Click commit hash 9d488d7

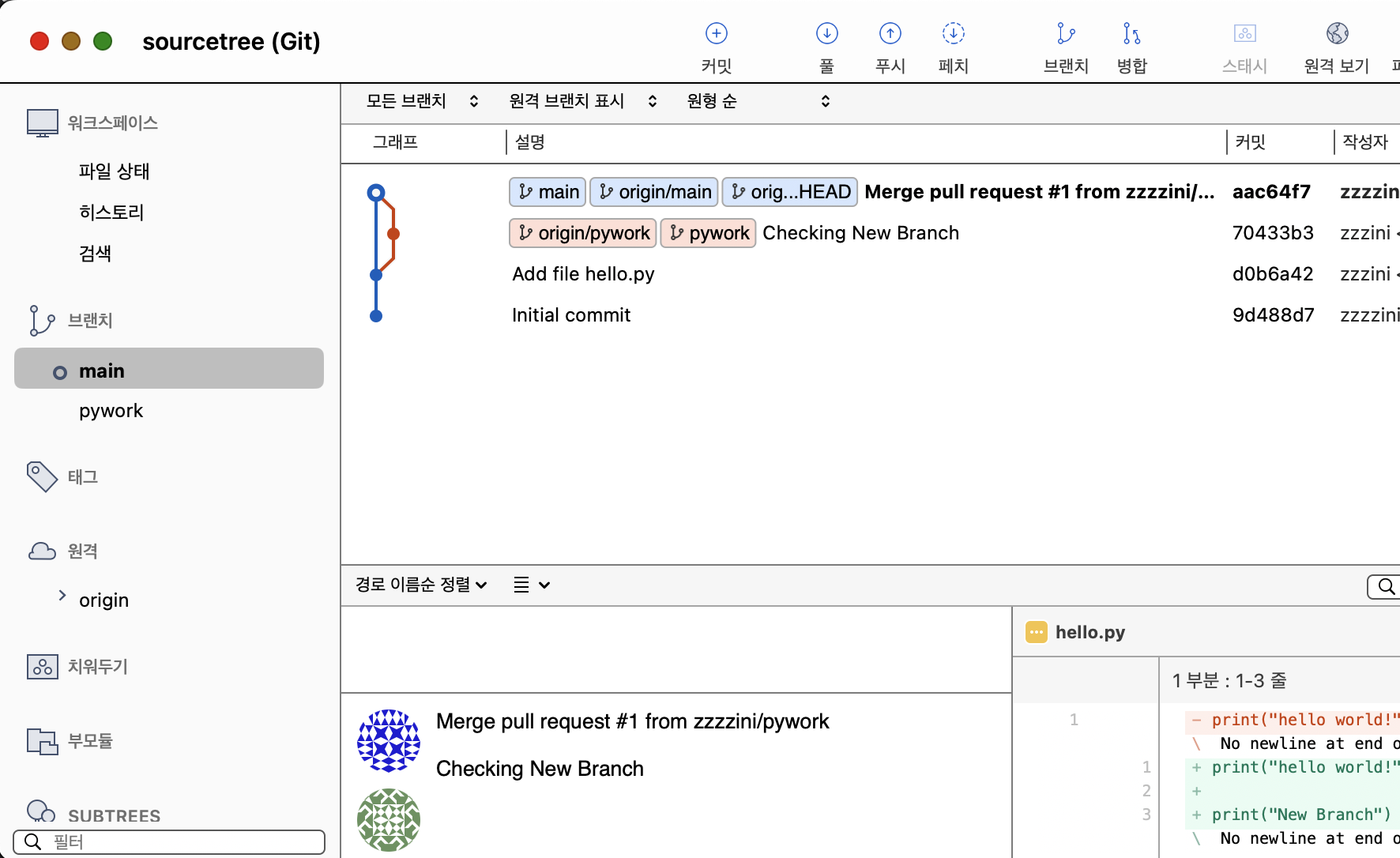pos(1274,315)
